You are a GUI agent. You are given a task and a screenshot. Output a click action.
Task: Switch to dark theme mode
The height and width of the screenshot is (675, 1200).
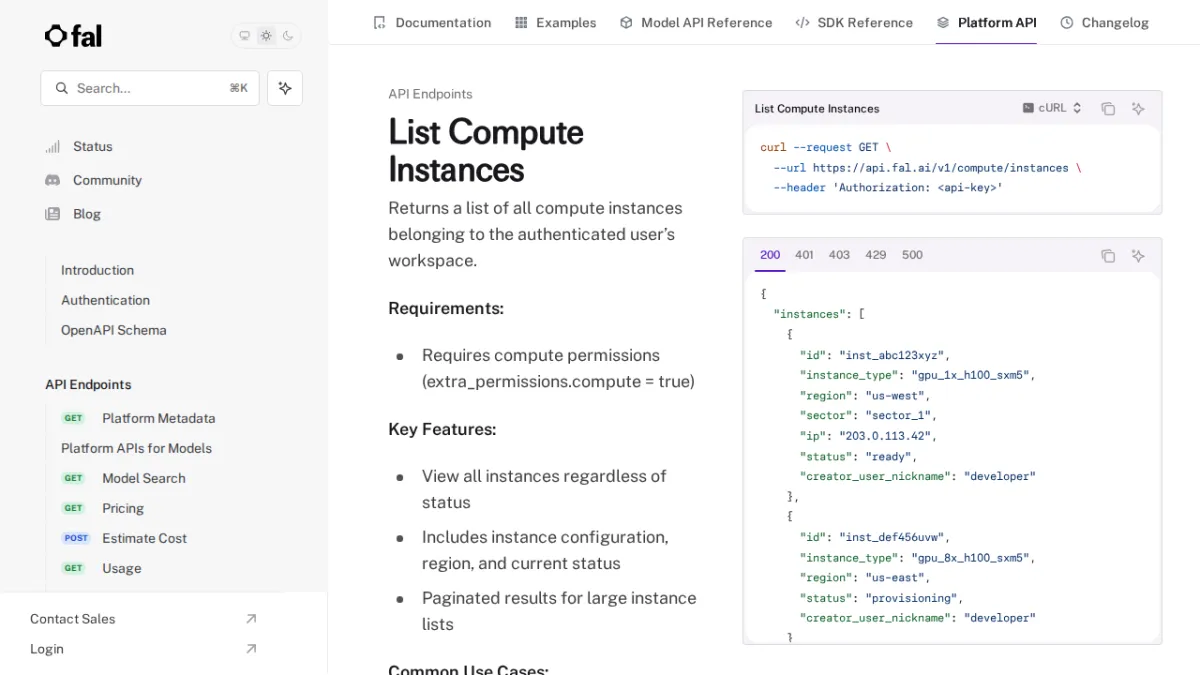[x=288, y=36]
